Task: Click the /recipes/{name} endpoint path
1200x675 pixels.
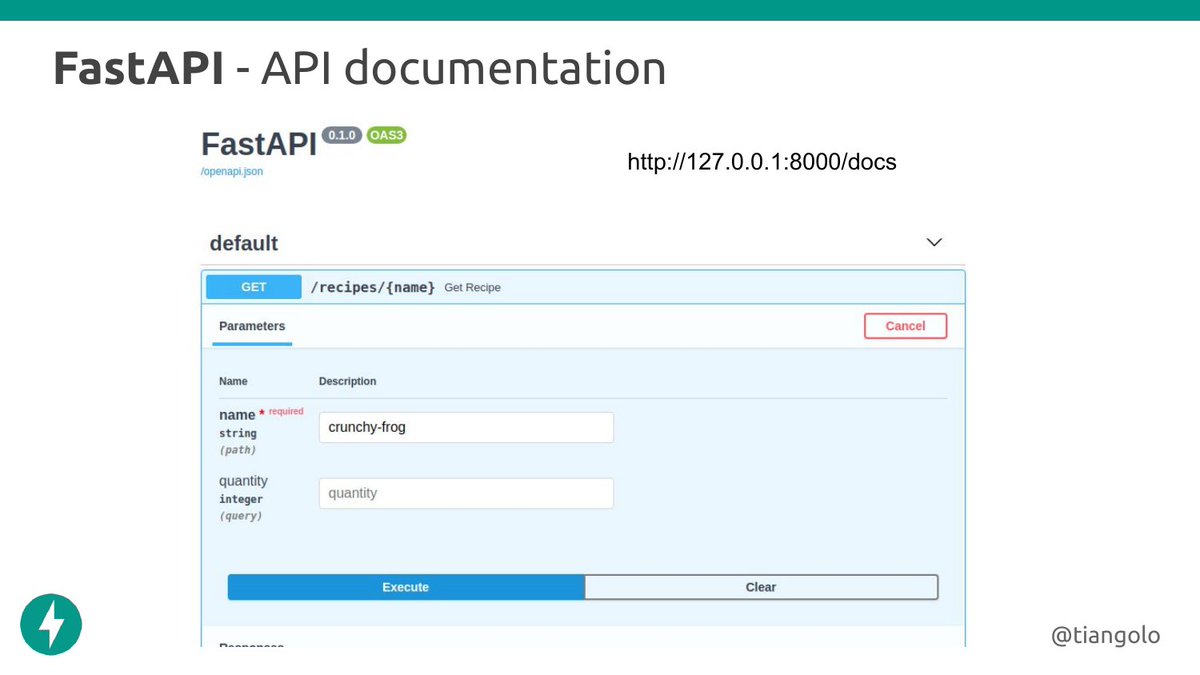Action: [373, 287]
